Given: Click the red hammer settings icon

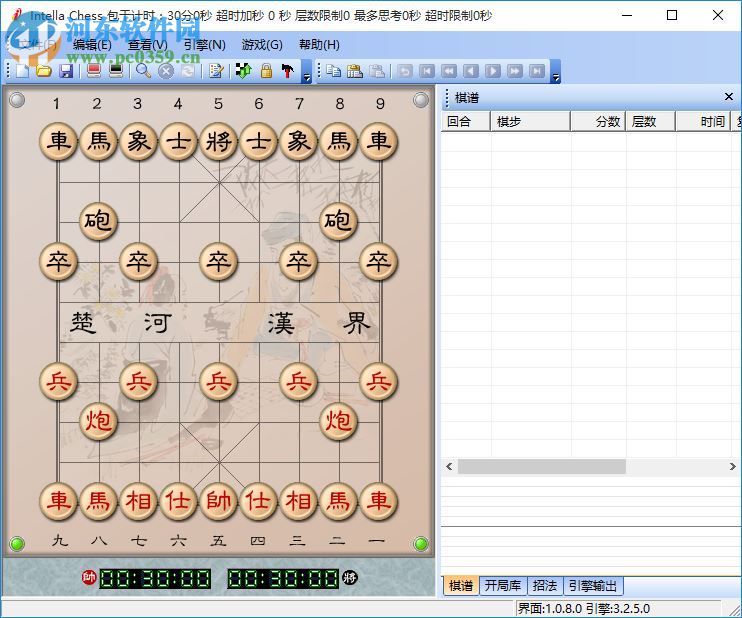Looking at the screenshot, I should click(288, 71).
